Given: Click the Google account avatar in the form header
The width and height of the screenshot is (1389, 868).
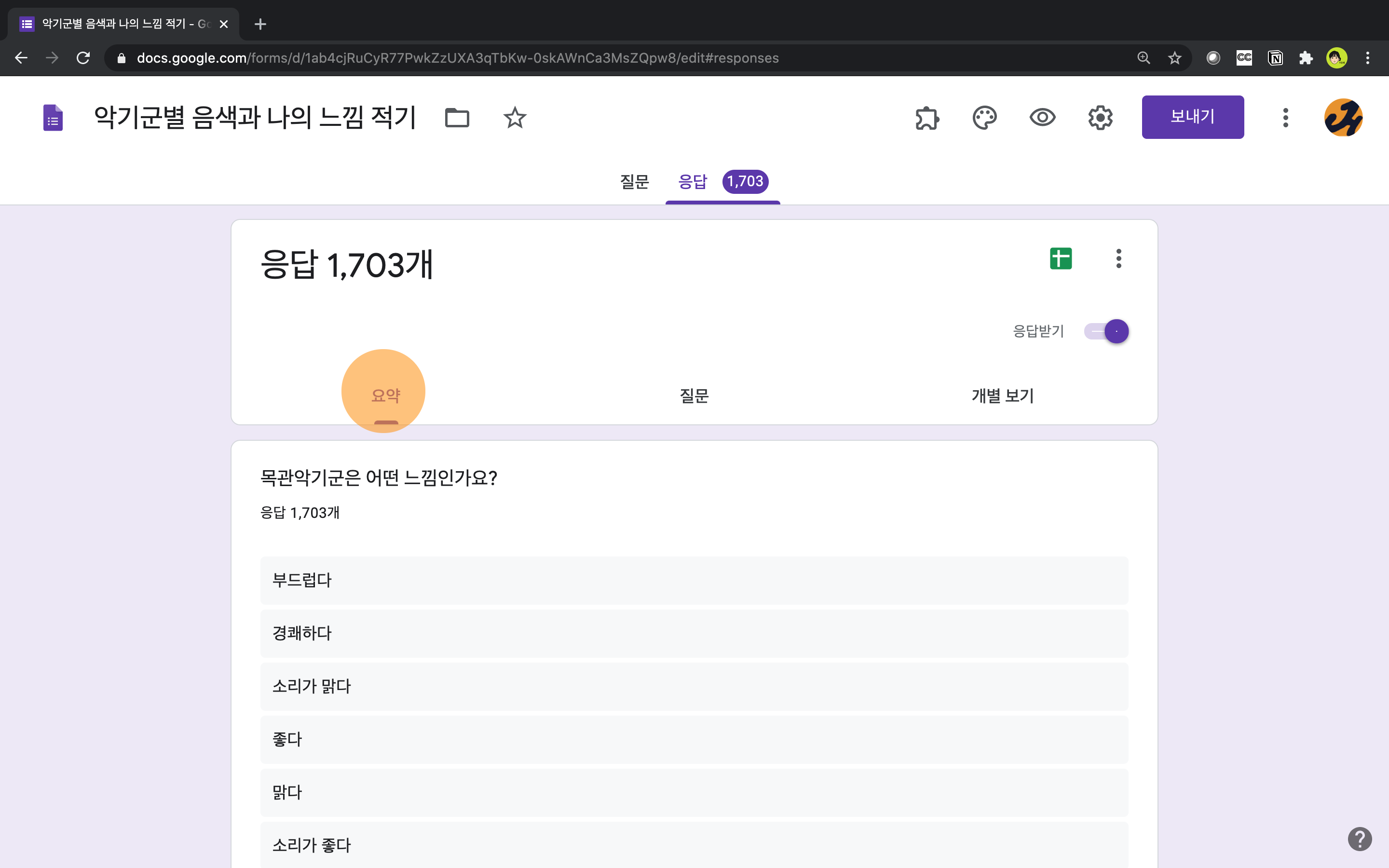Looking at the screenshot, I should [1343, 118].
